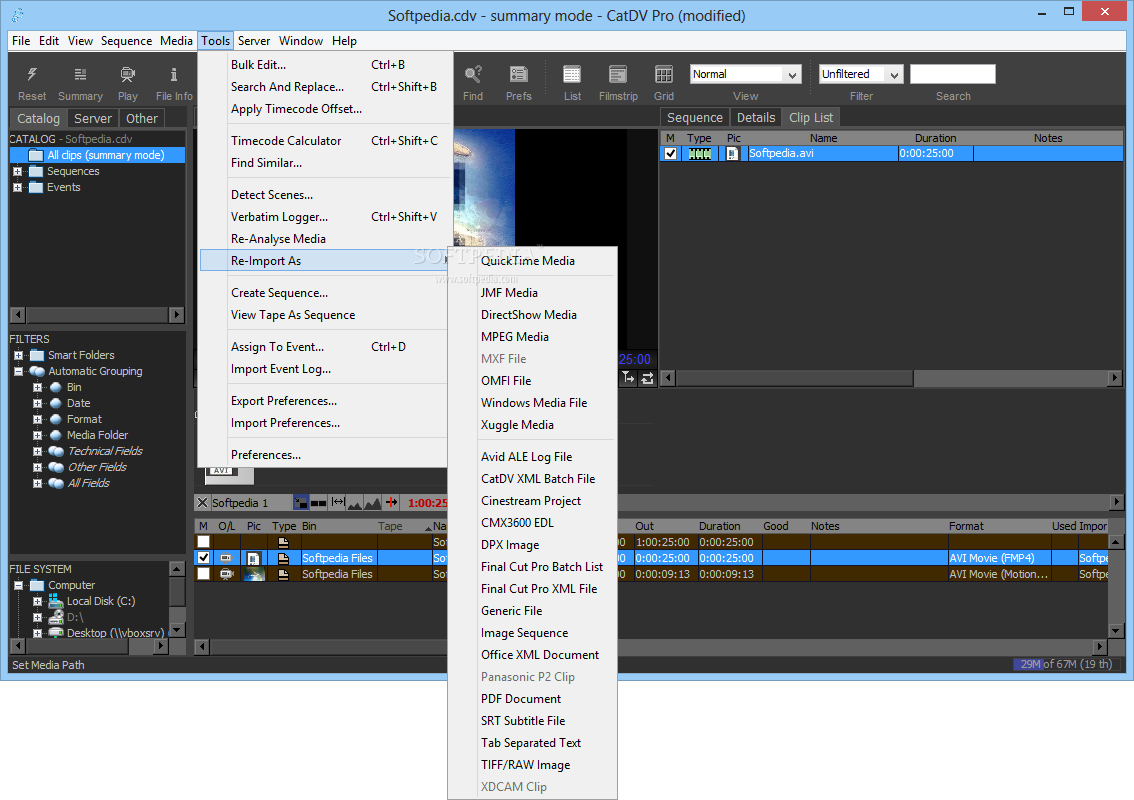Uncheck the highlighted clip row's M checkbox
The width and height of the screenshot is (1134, 800).
(x=203, y=558)
